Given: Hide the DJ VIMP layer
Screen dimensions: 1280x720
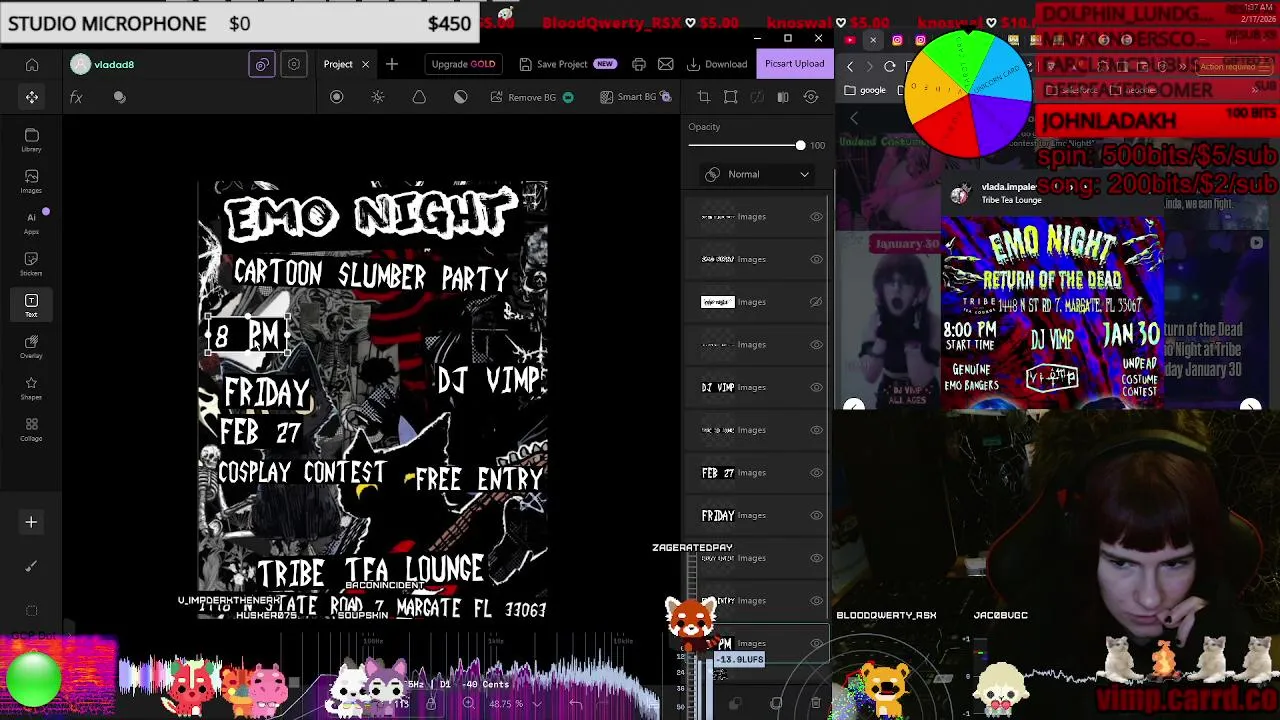Looking at the screenshot, I should coord(816,388).
